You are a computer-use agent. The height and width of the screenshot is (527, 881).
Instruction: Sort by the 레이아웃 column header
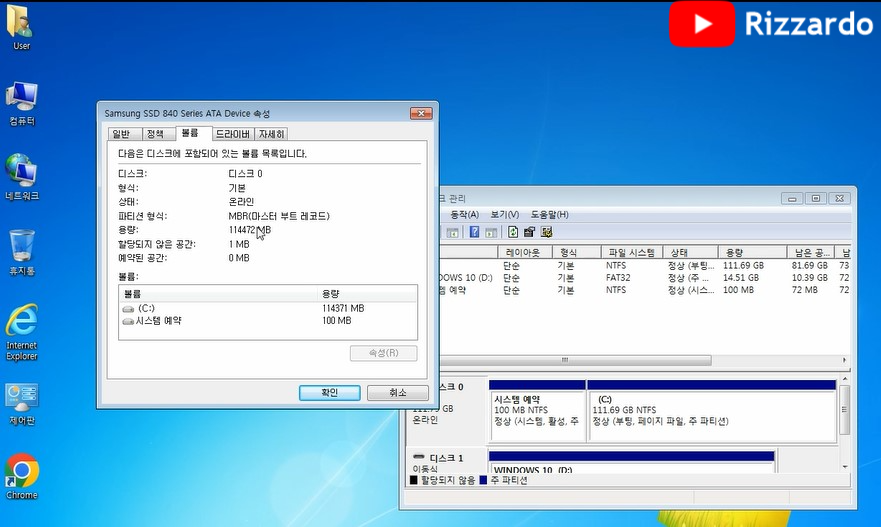(x=525, y=252)
